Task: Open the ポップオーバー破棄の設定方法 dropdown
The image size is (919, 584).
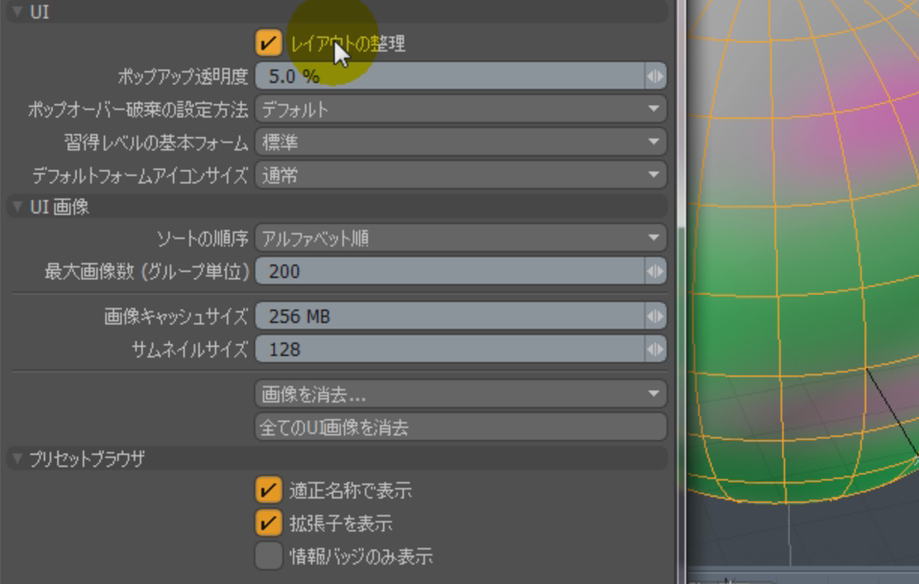Action: click(460, 109)
